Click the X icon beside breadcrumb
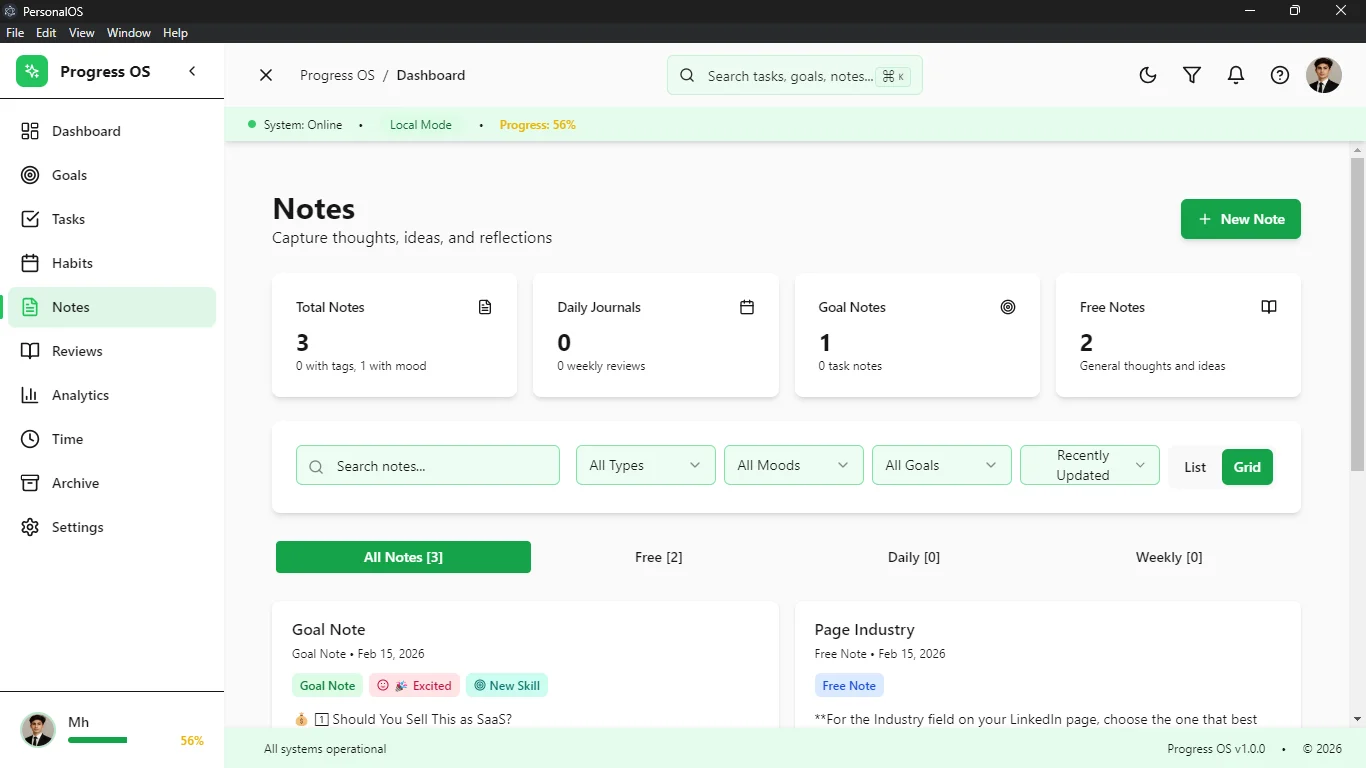Viewport: 1366px width, 768px height. point(266,75)
